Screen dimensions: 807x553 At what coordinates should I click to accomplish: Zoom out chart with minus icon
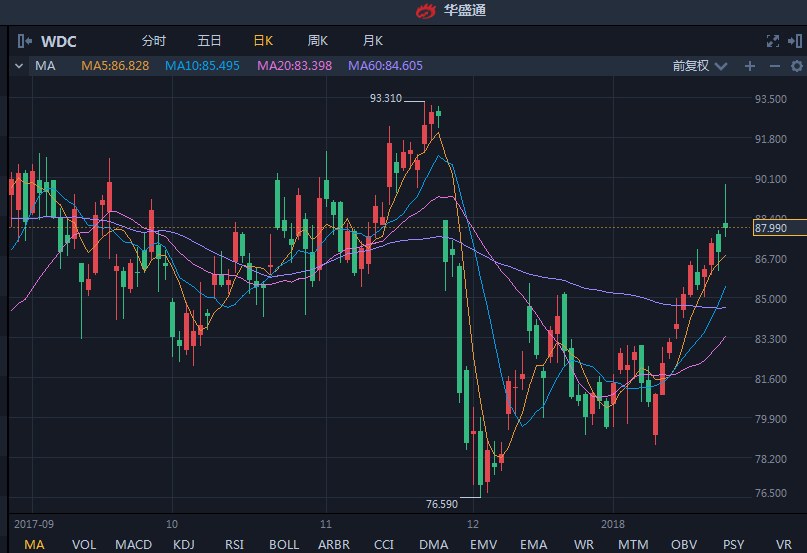[x=775, y=66]
